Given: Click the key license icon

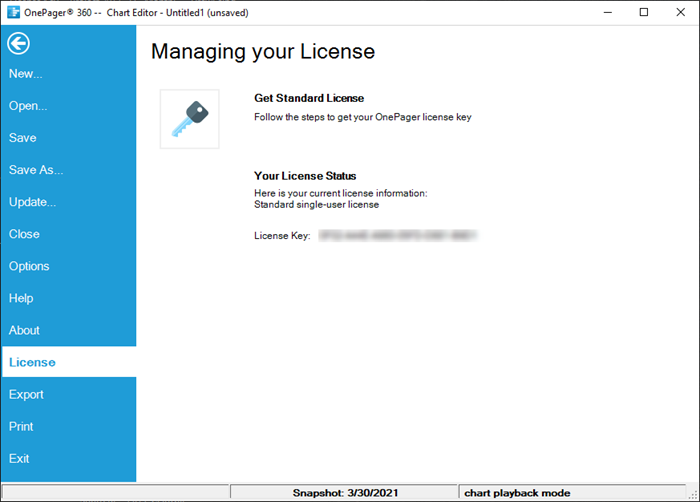Looking at the screenshot, I should (x=189, y=119).
